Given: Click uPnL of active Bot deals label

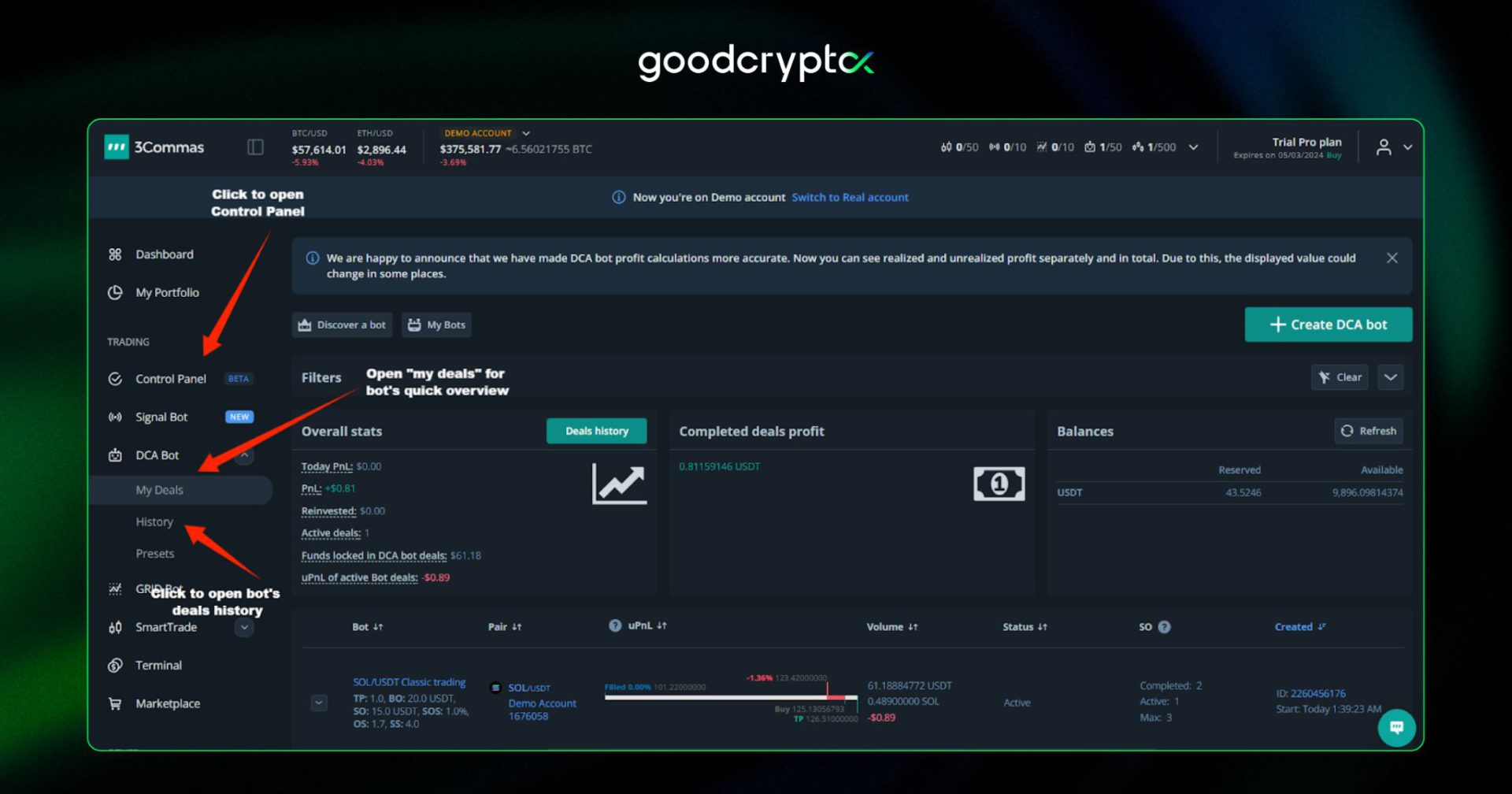Looking at the screenshot, I should [x=359, y=577].
